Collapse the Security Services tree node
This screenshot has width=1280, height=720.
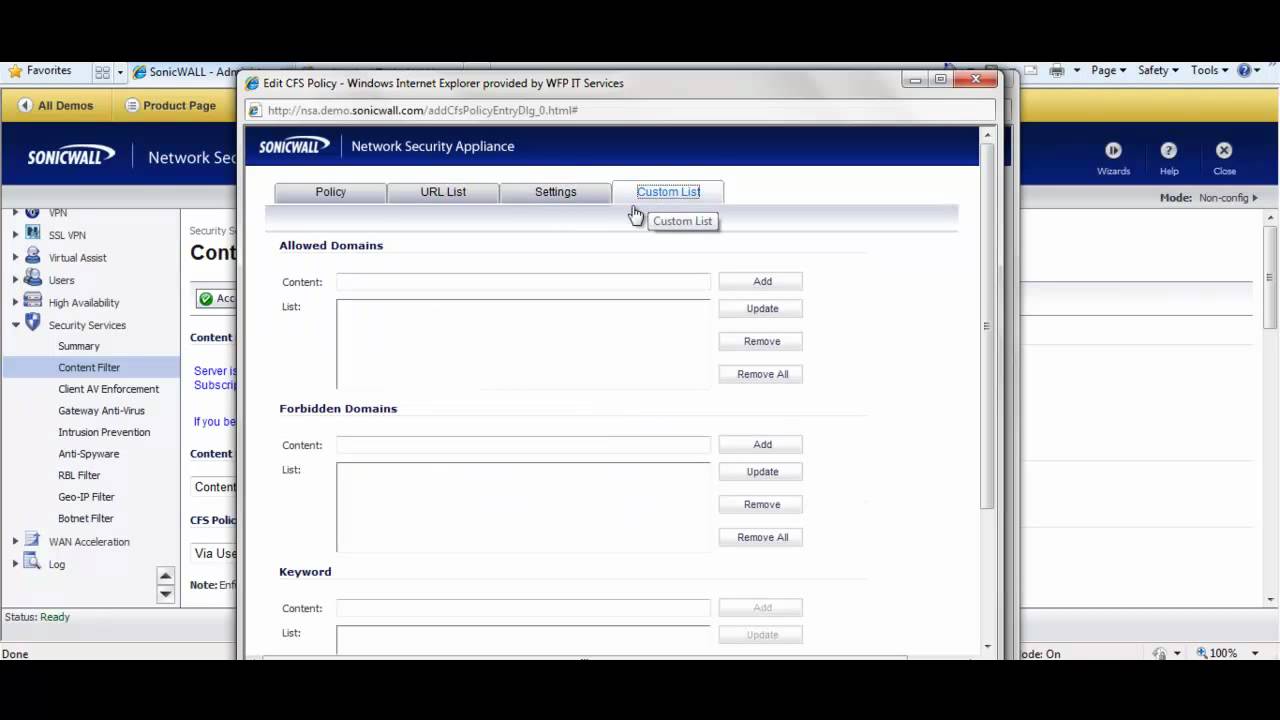point(15,325)
